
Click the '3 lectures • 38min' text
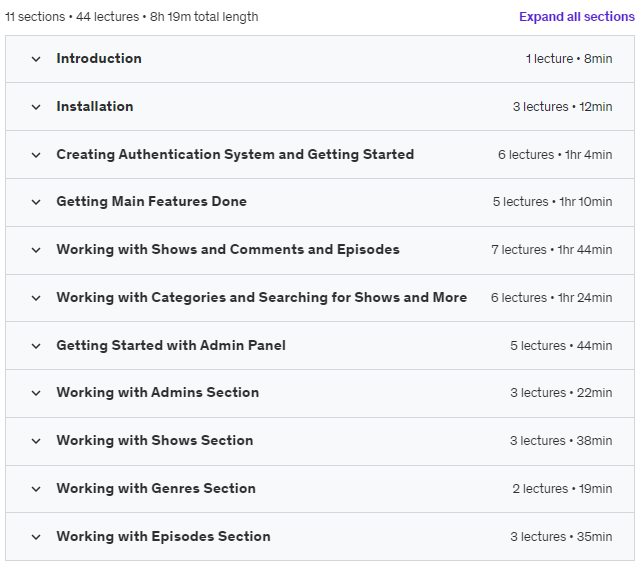pyautogui.click(x=561, y=441)
